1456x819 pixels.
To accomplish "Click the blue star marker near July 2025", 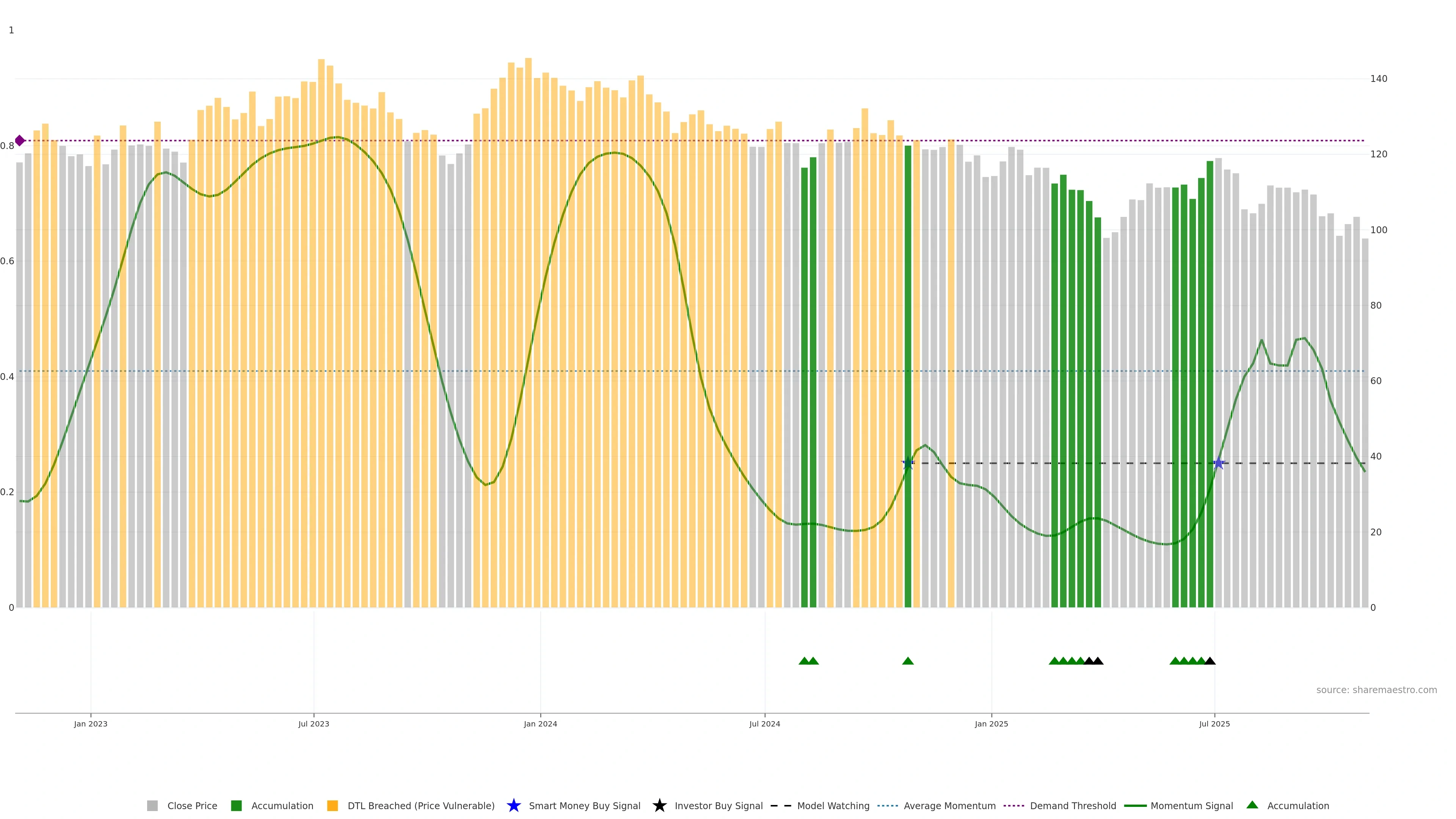I will pyautogui.click(x=1219, y=463).
